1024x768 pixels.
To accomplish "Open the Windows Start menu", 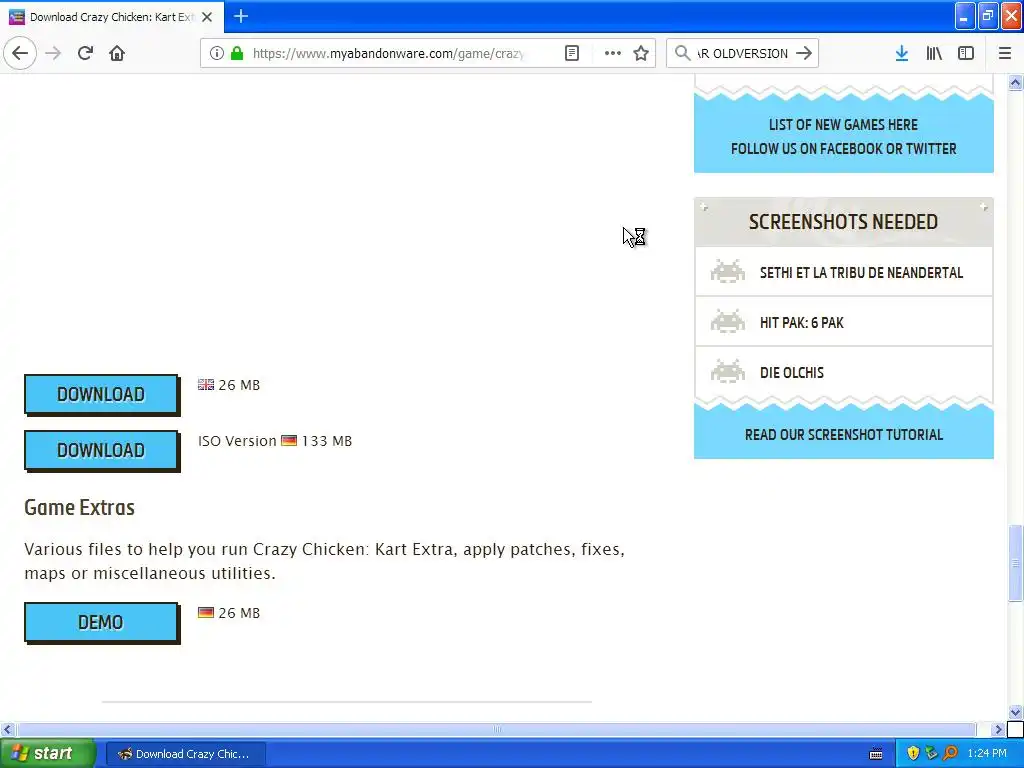I will pyautogui.click(x=48, y=753).
